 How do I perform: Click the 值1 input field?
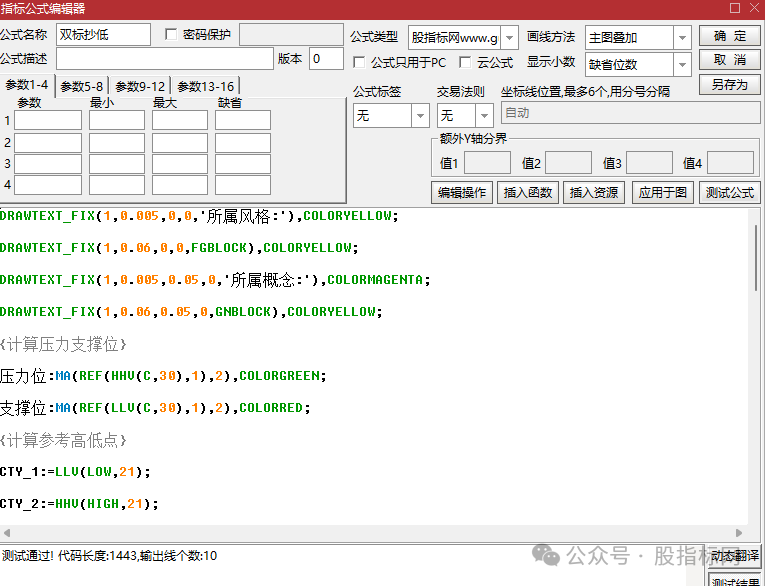coord(487,162)
